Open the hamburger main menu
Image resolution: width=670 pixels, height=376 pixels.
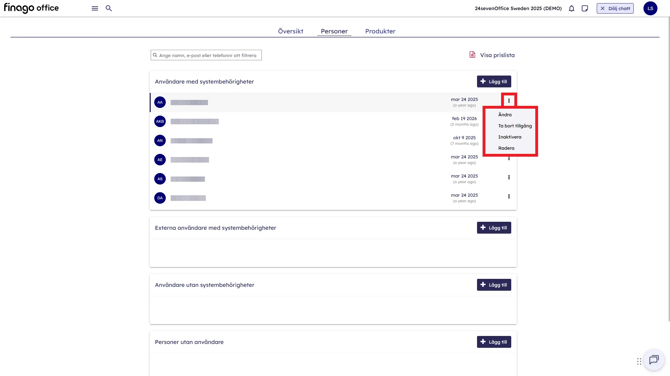95,9
